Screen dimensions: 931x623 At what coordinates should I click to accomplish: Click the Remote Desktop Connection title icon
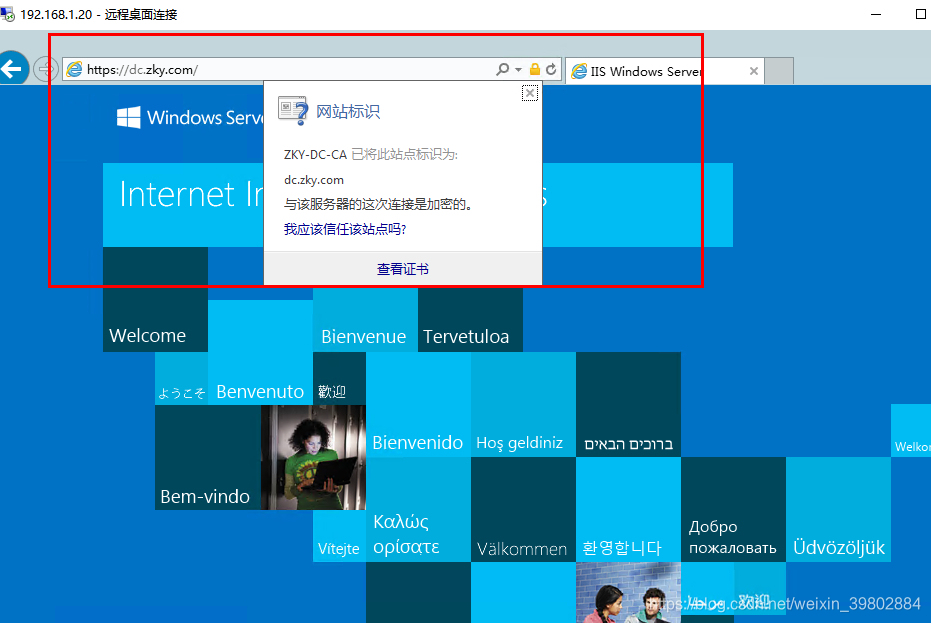[8, 14]
